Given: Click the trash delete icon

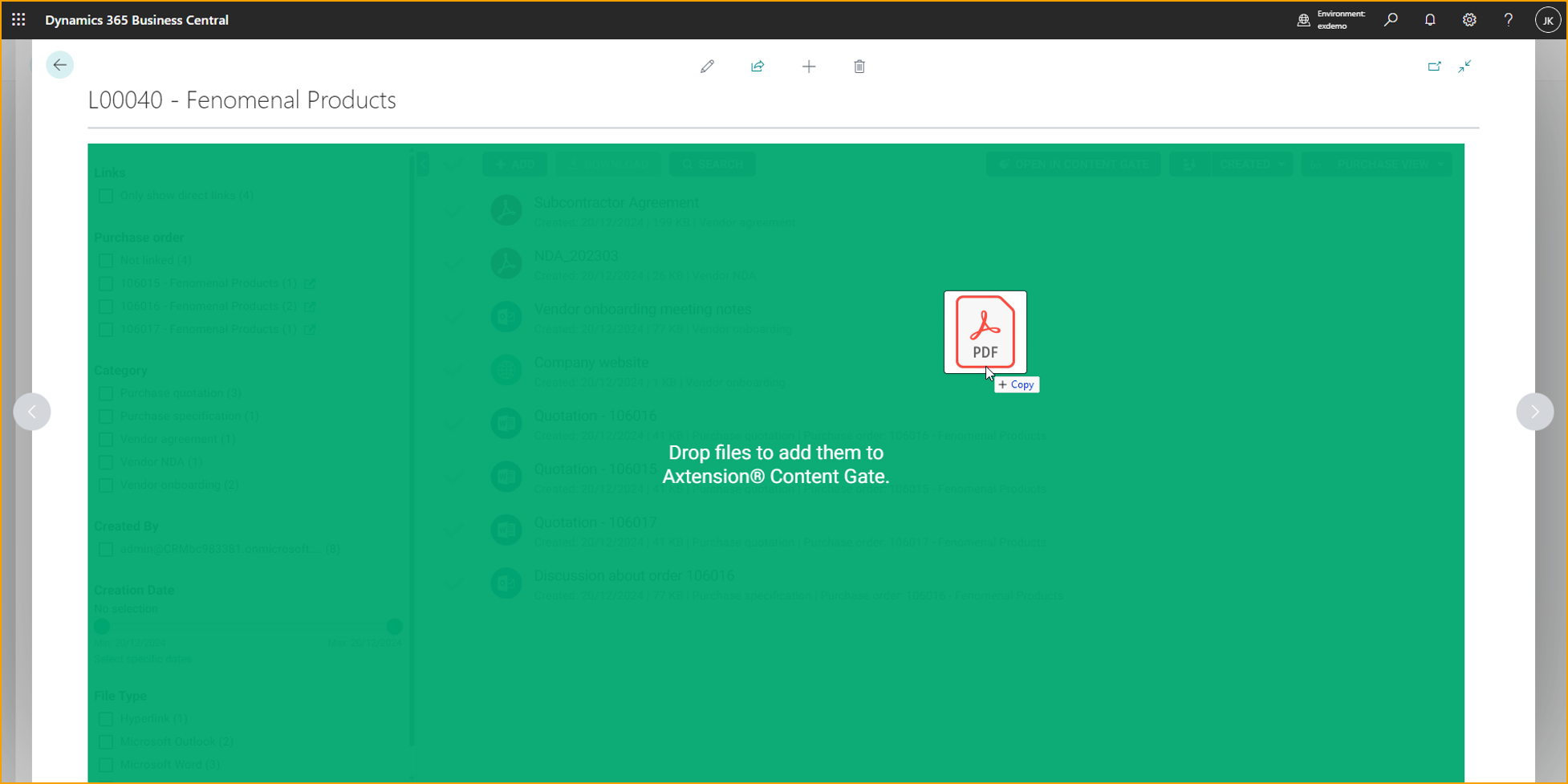Looking at the screenshot, I should 859,67.
